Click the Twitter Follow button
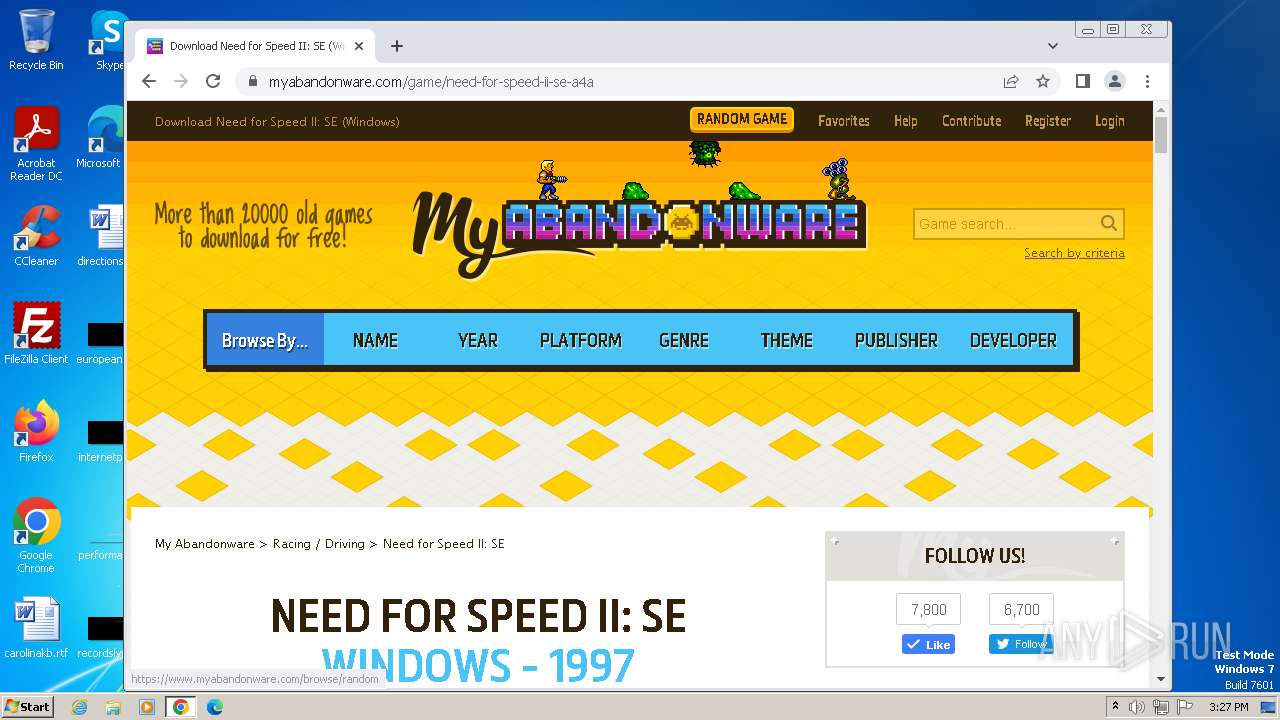Screen dimensions: 1280x720 click(1021, 644)
